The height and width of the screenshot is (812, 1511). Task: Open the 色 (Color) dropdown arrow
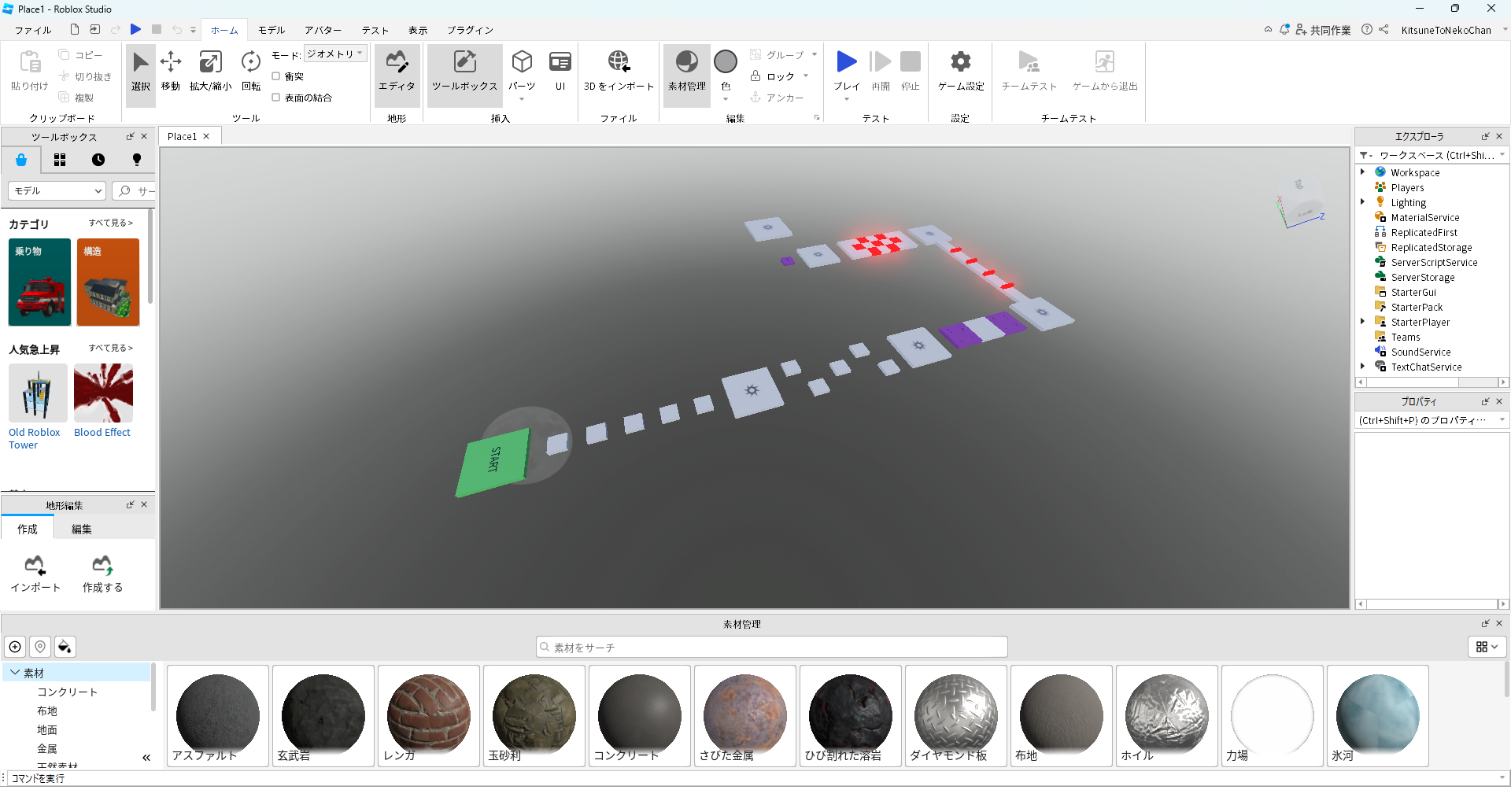[x=726, y=100]
